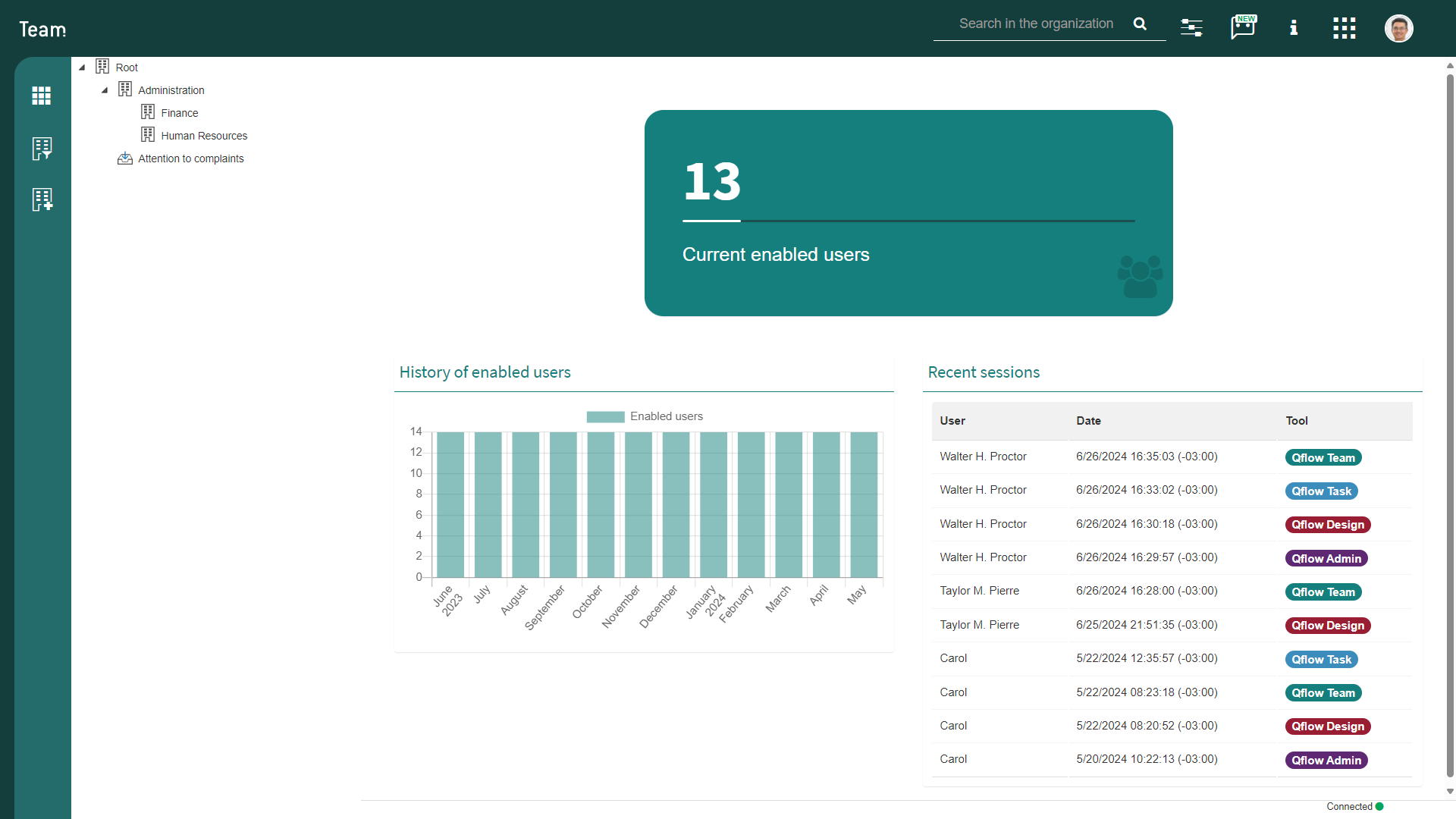Collapse the Root tree node
Screen dimensions: 1456x819
coord(82,67)
